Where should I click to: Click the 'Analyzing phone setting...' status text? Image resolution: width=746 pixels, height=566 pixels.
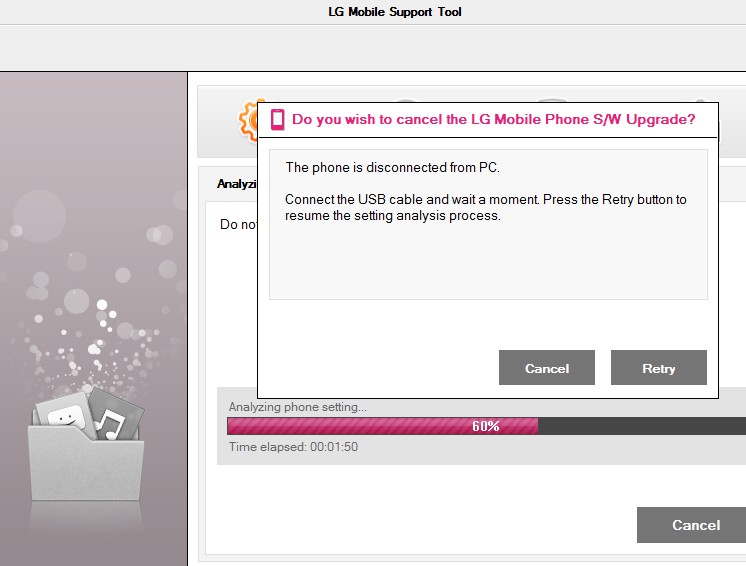pyautogui.click(x=298, y=407)
